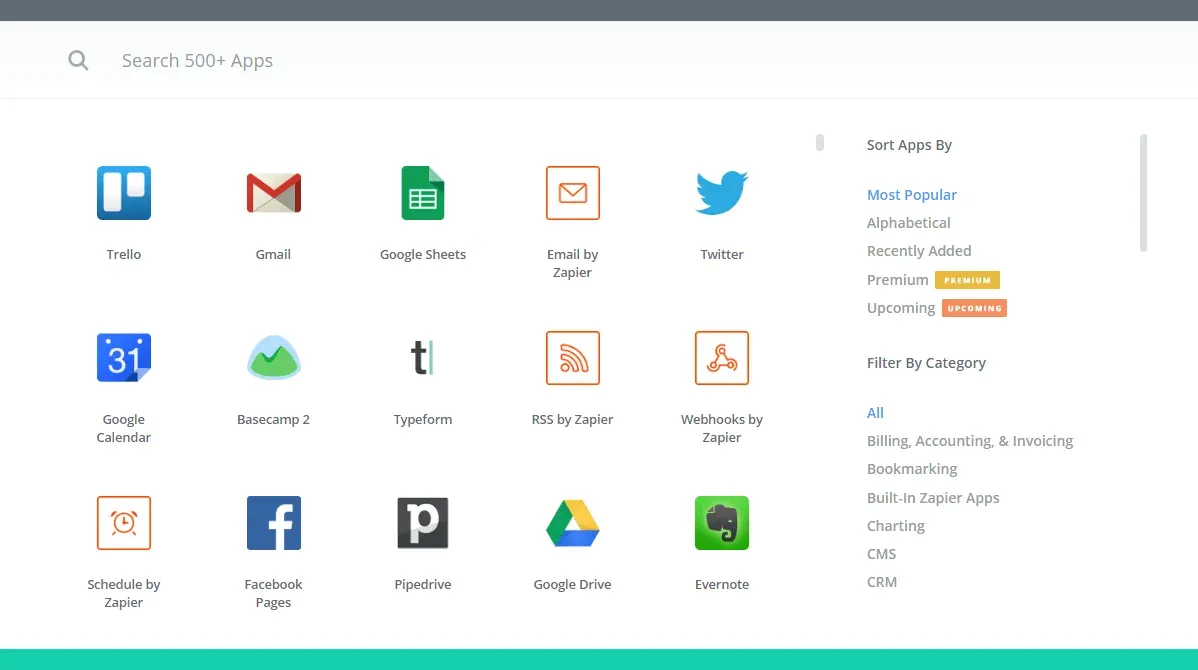Image resolution: width=1198 pixels, height=670 pixels.
Task: Click the search magnifier icon
Action: click(x=78, y=60)
